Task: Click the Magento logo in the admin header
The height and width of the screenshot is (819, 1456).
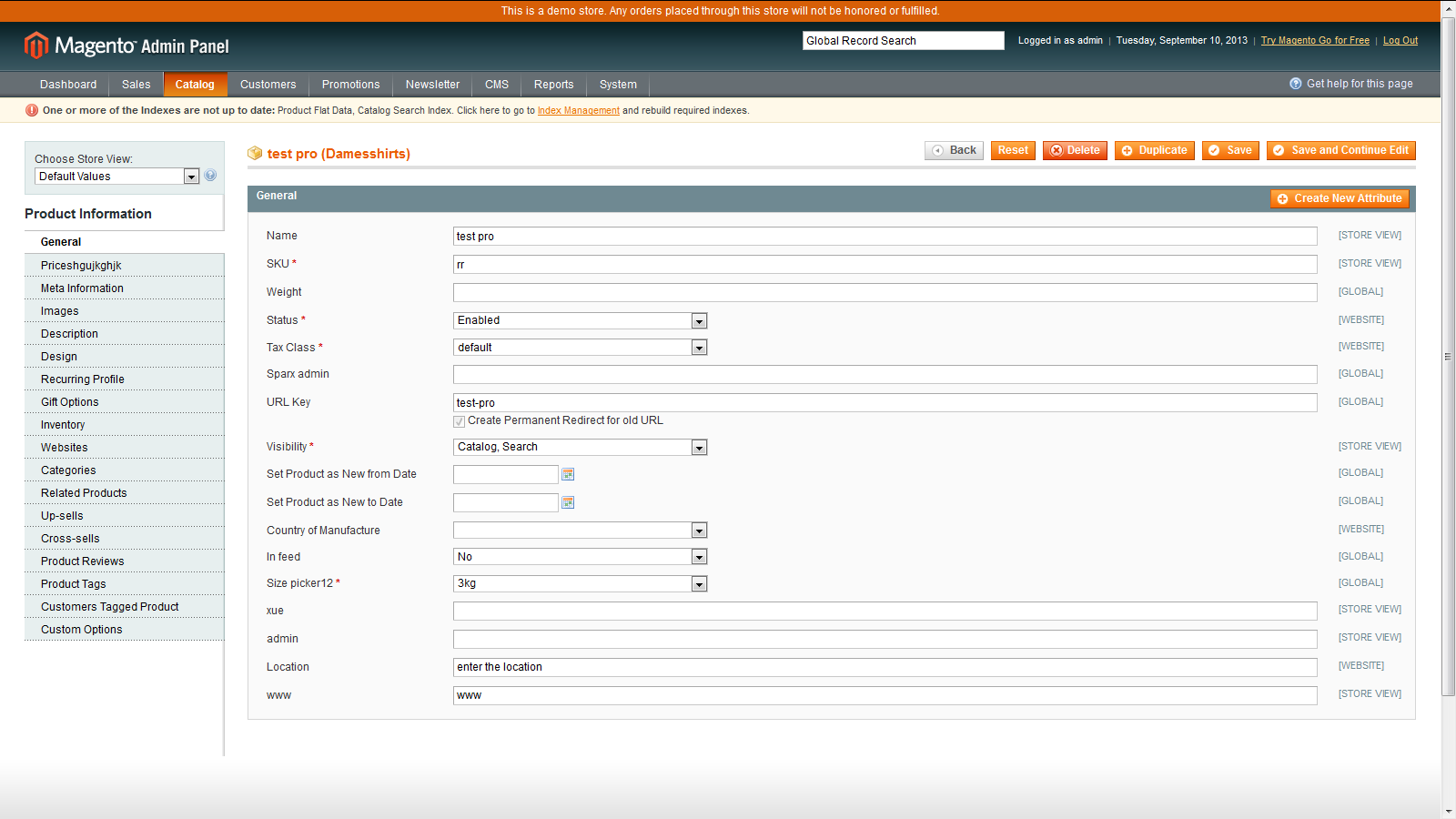Action: coord(35,45)
